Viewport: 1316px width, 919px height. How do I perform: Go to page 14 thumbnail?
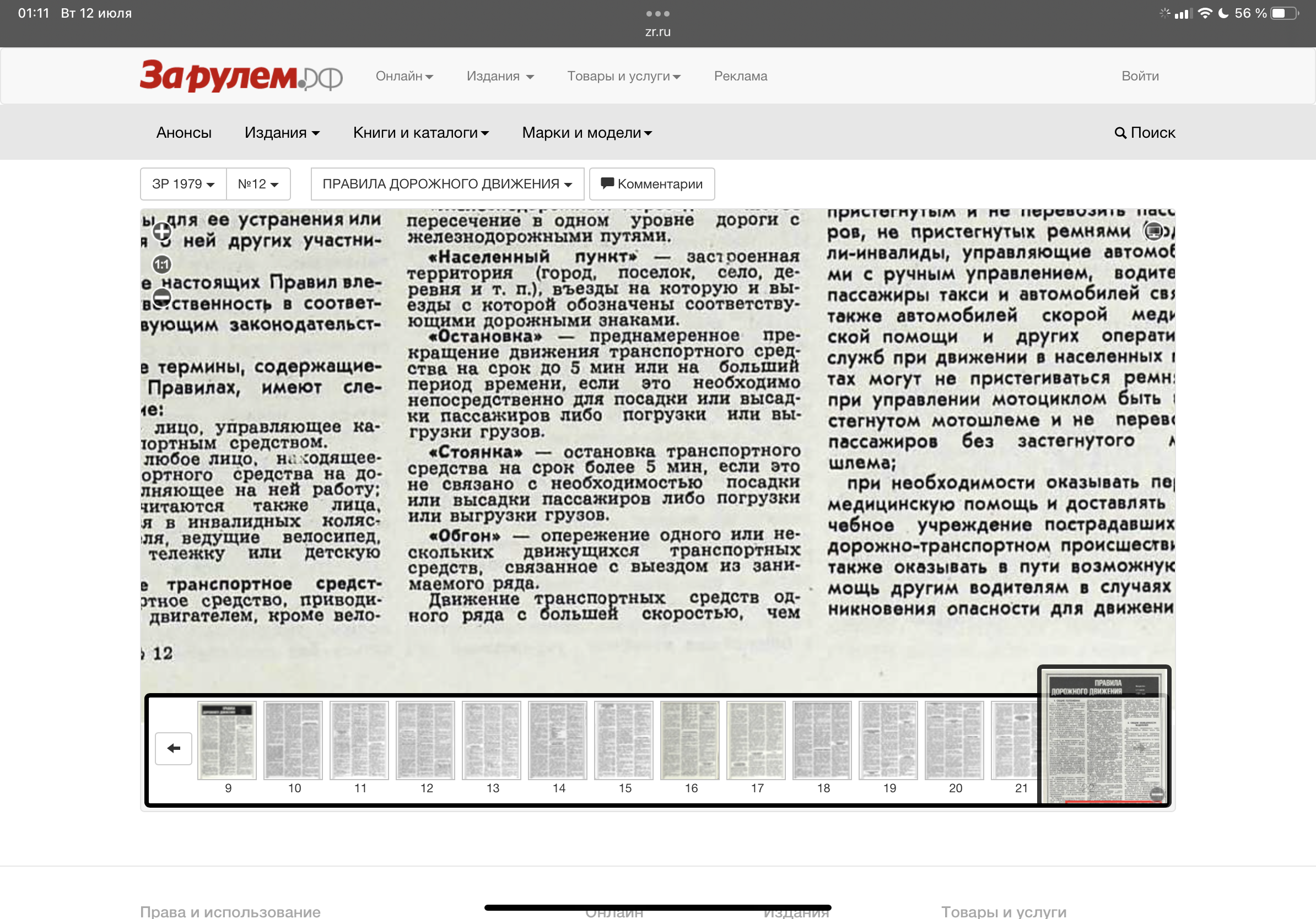pos(558,740)
